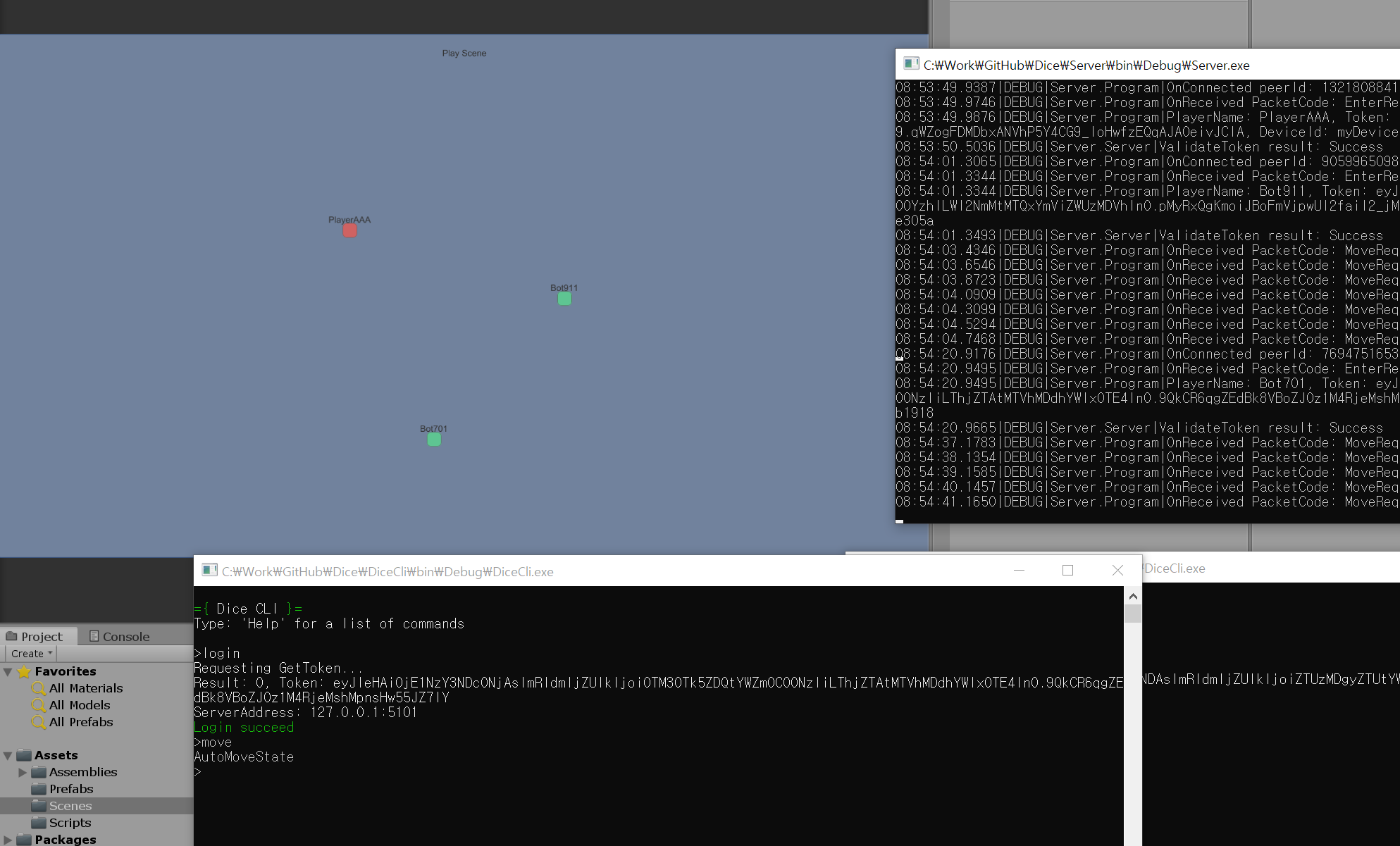Collapse the Assets folder tree
The height and width of the screenshot is (846, 1400).
pyautogui.click(x=8, y=756)
